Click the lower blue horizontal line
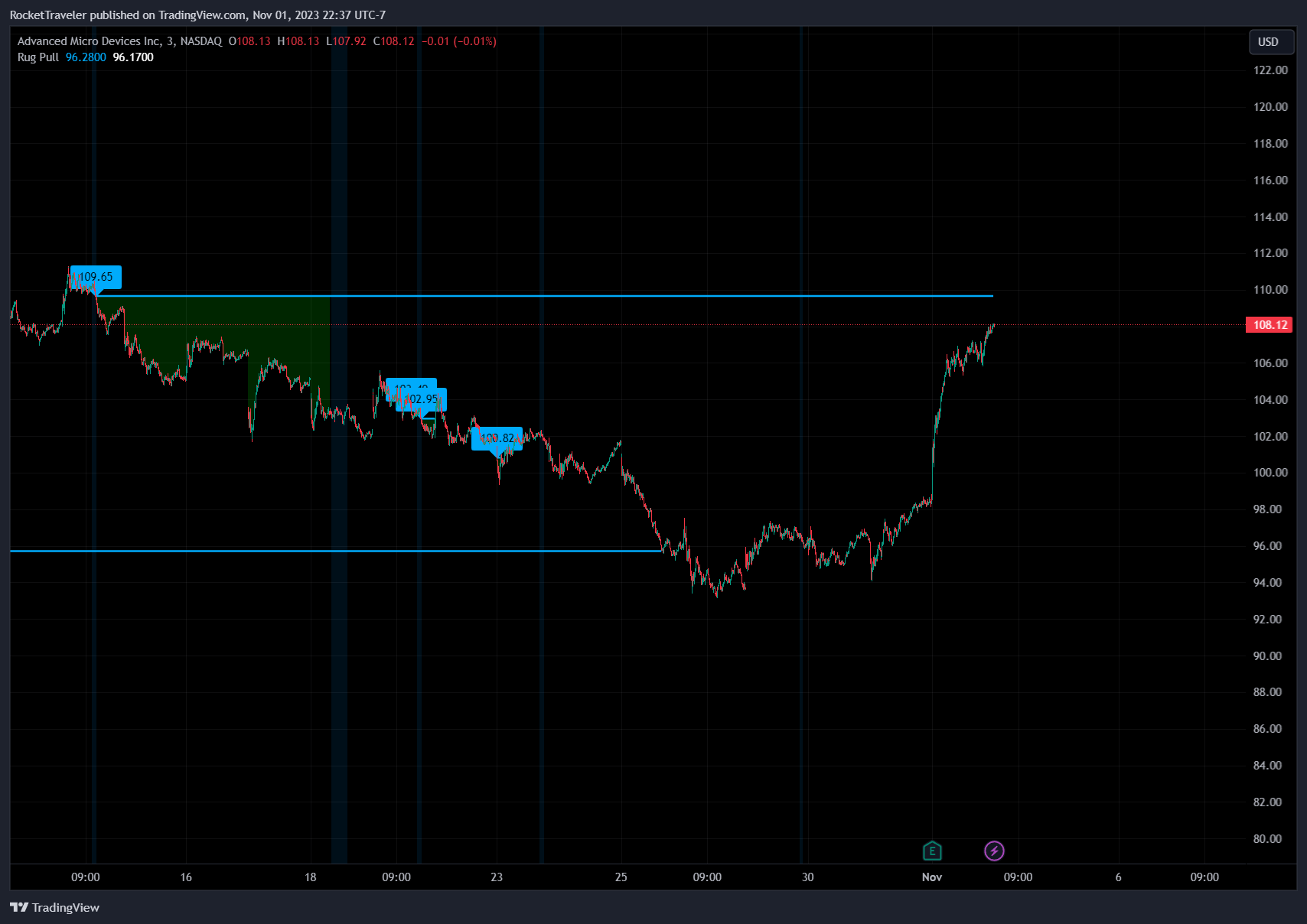The image size is (1307, 924). [337, 551]
